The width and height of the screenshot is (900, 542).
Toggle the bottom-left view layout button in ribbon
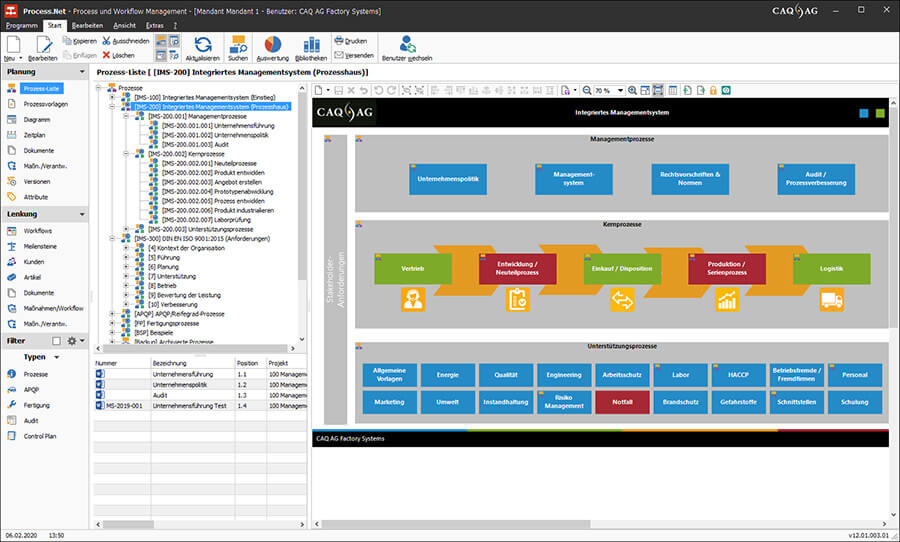(x=161, y=55)
